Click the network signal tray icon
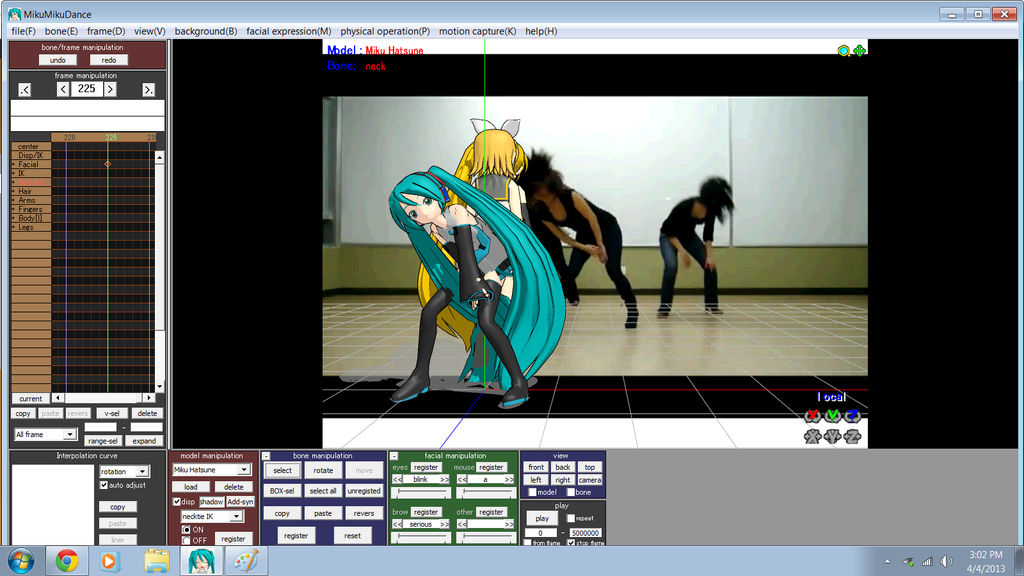Image resolution: width=1024 pixels, height=576 pixels. click(927, 562)
